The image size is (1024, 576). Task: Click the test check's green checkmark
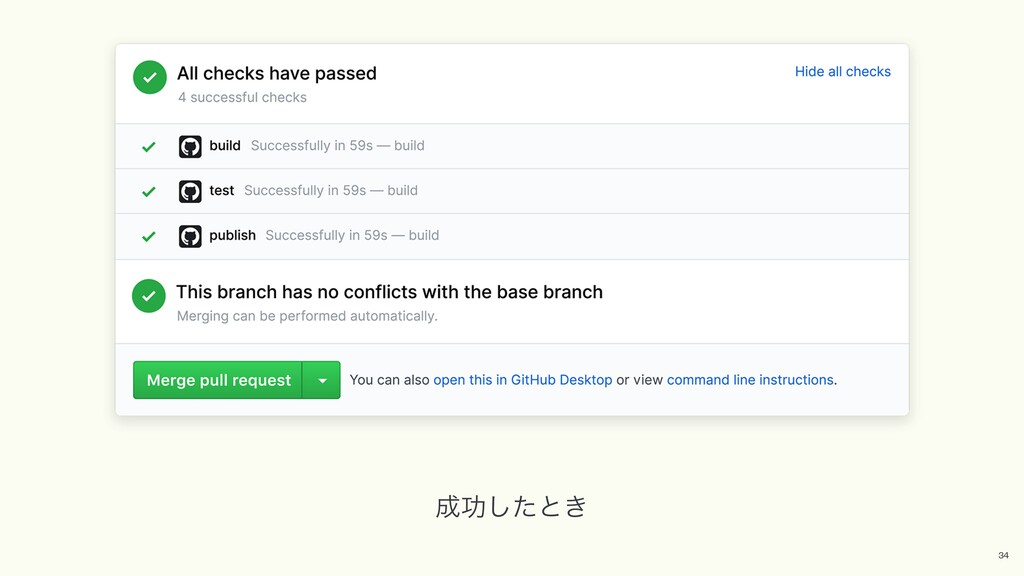149,191
